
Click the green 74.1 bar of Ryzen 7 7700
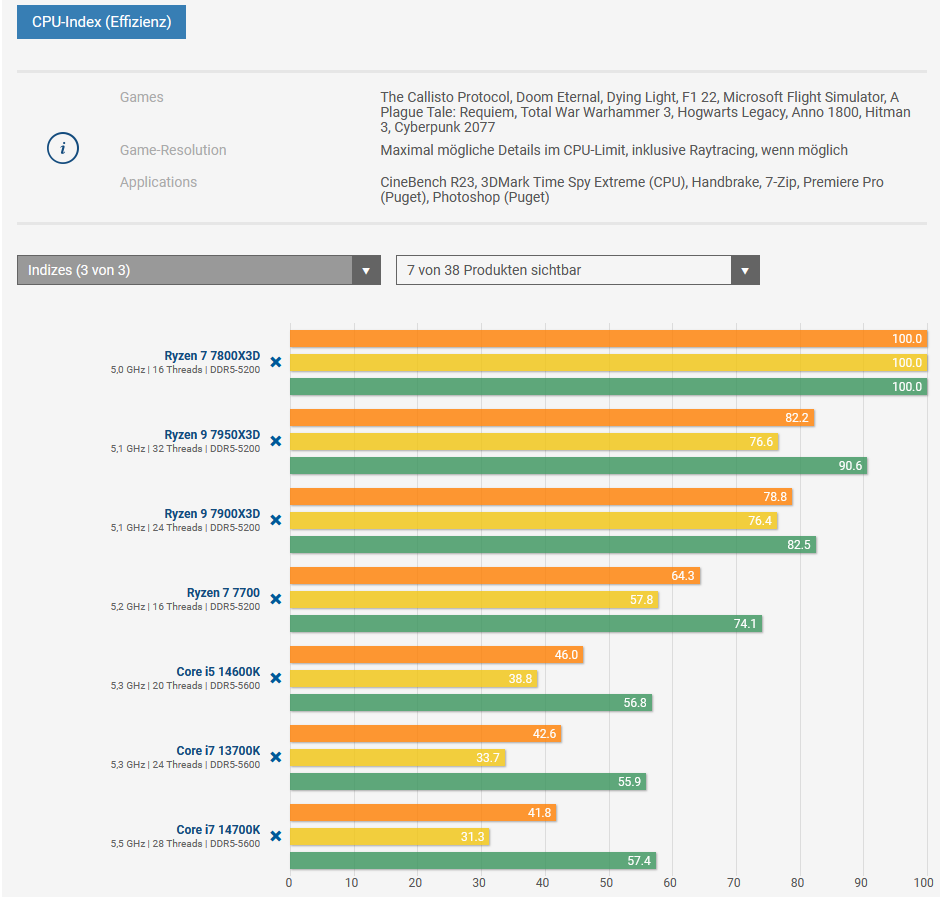(x=526, y=624)
